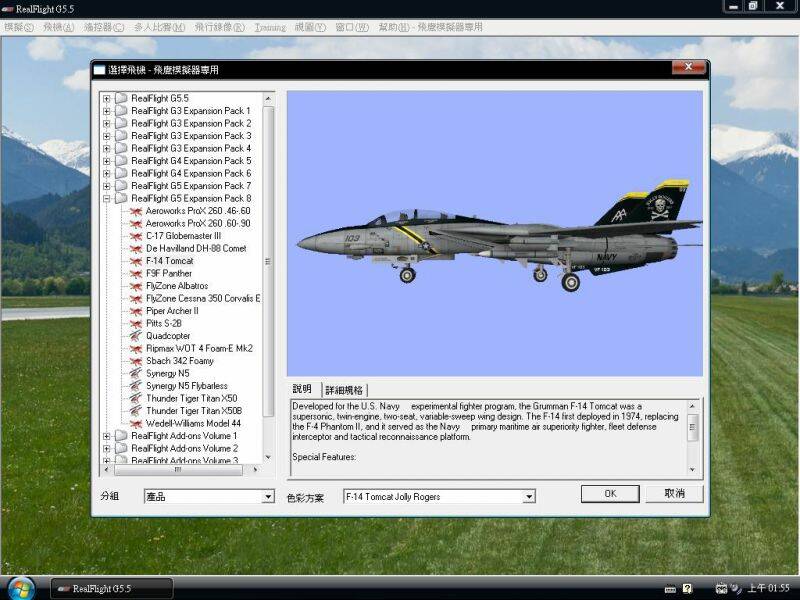Click the airplane icon beside Aeroworks ProX 260 .46-.60
800x600 pixels.
click(136, 211)
